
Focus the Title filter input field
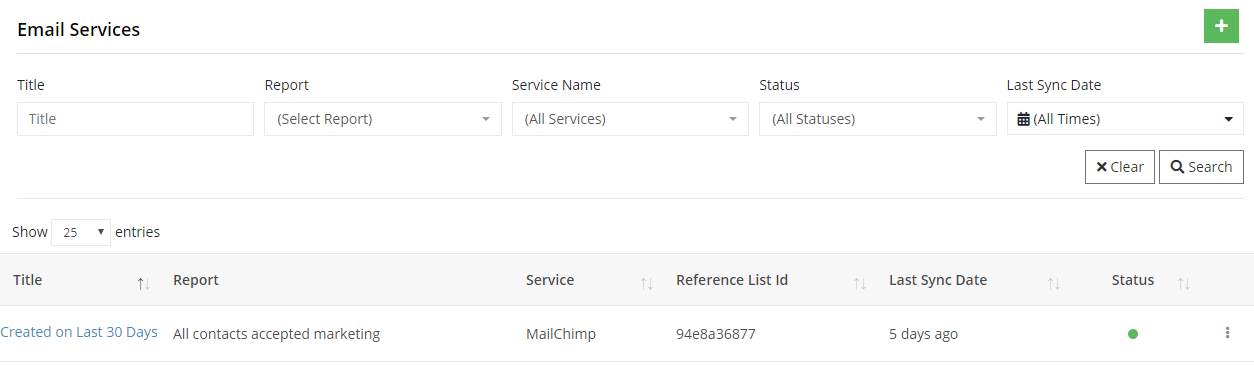[x=135, y=119]
